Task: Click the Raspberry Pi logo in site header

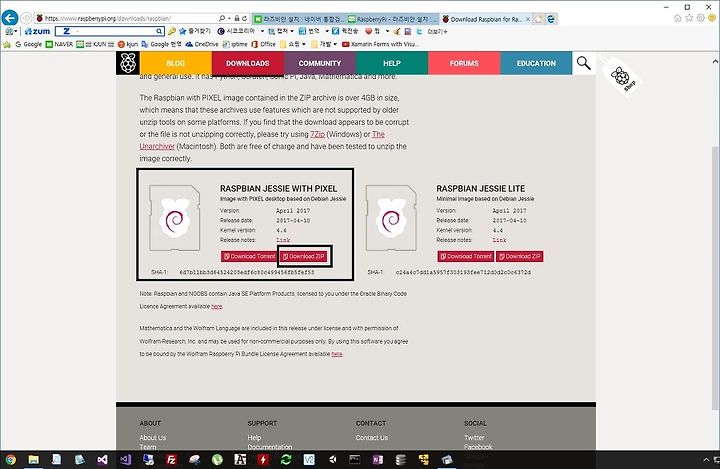Action: point(128,63)
